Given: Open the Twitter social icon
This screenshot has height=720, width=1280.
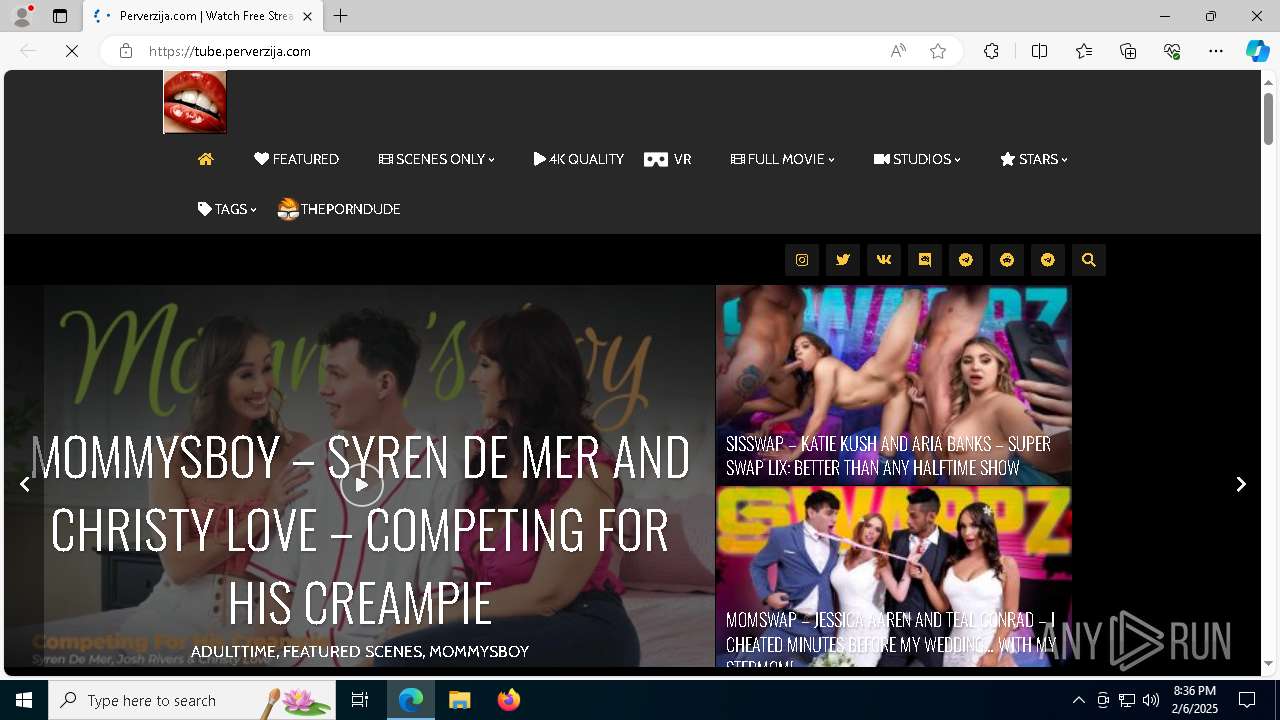Looking at the screenshot, I should point(843,260).
